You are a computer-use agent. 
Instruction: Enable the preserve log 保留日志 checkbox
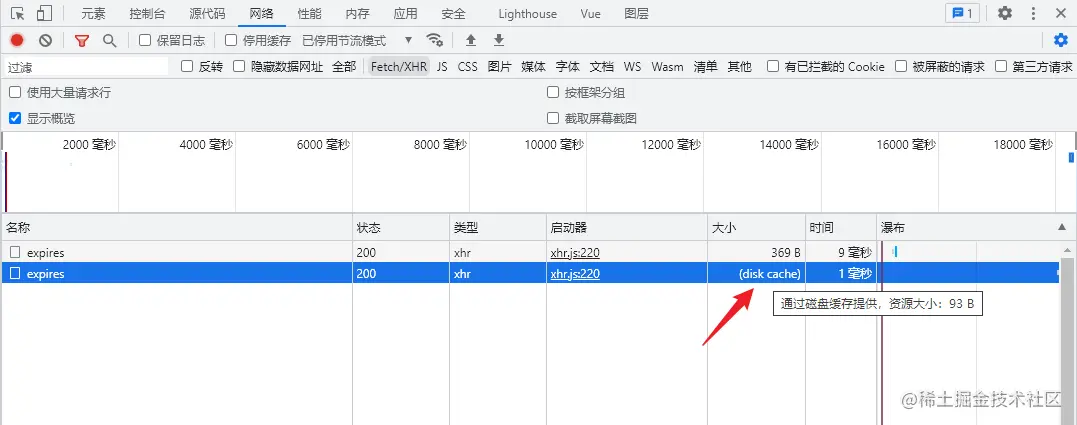[145, 40]
